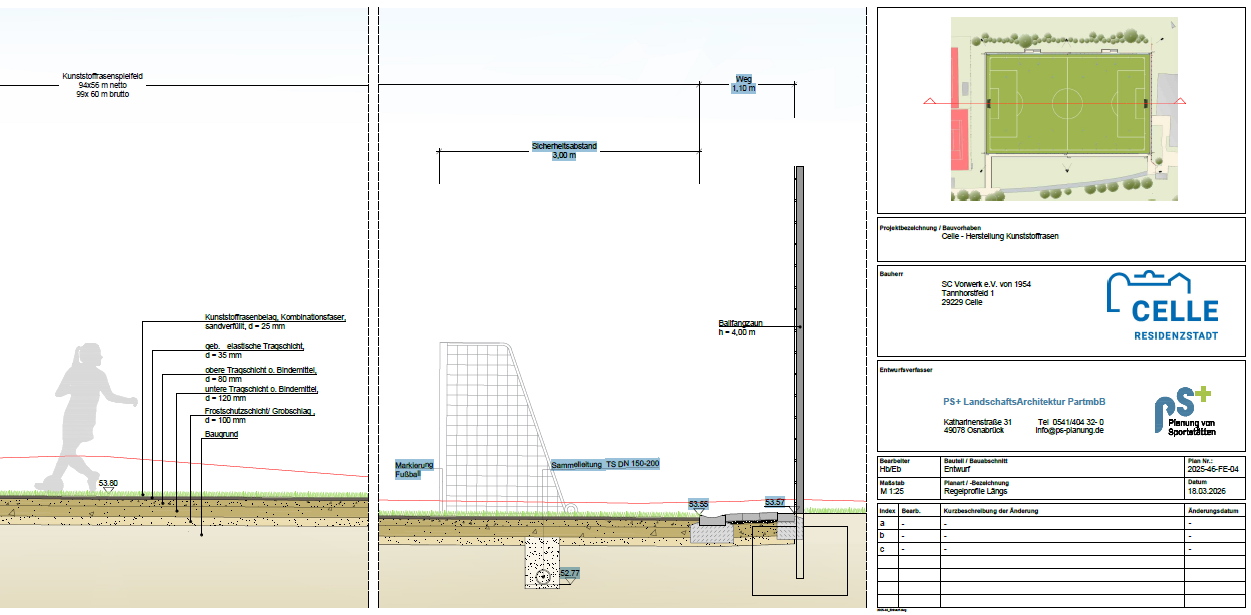Click the 52.77 drainage pipe elevation marker
Viewport: 1251px width, 615px height.
pos(569,574)
